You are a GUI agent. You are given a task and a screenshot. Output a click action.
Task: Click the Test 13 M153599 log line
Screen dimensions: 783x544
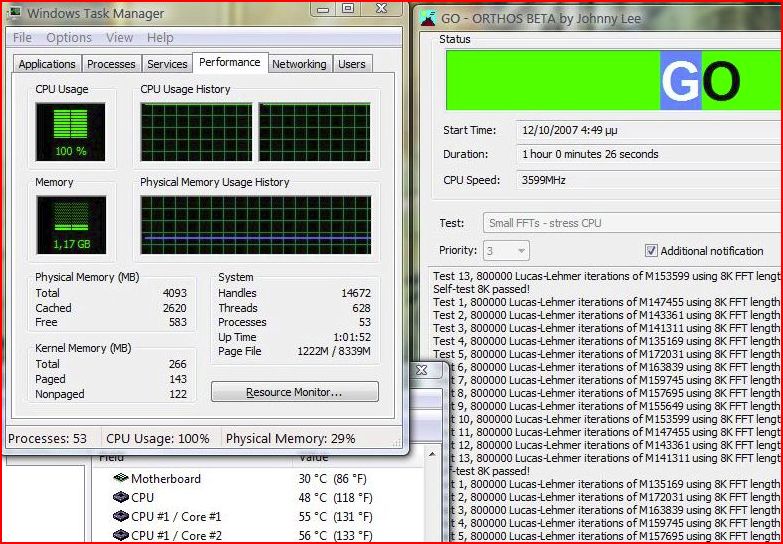point(606,276)
